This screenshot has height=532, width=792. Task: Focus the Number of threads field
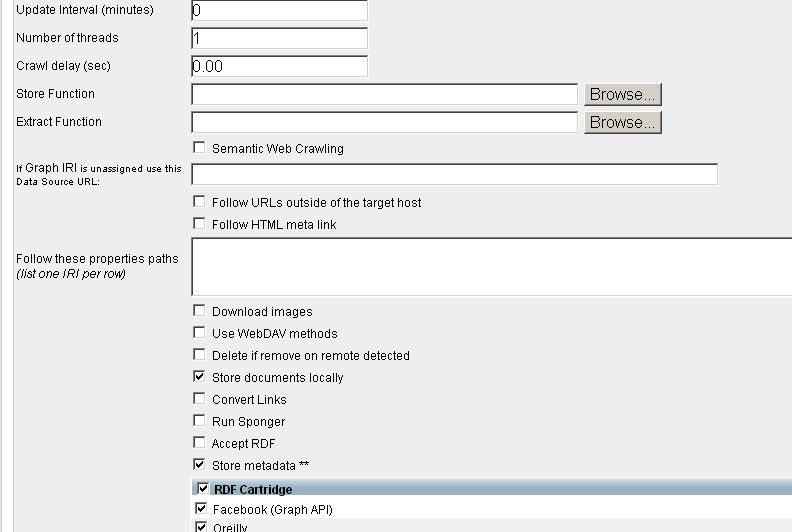[279, 38]
